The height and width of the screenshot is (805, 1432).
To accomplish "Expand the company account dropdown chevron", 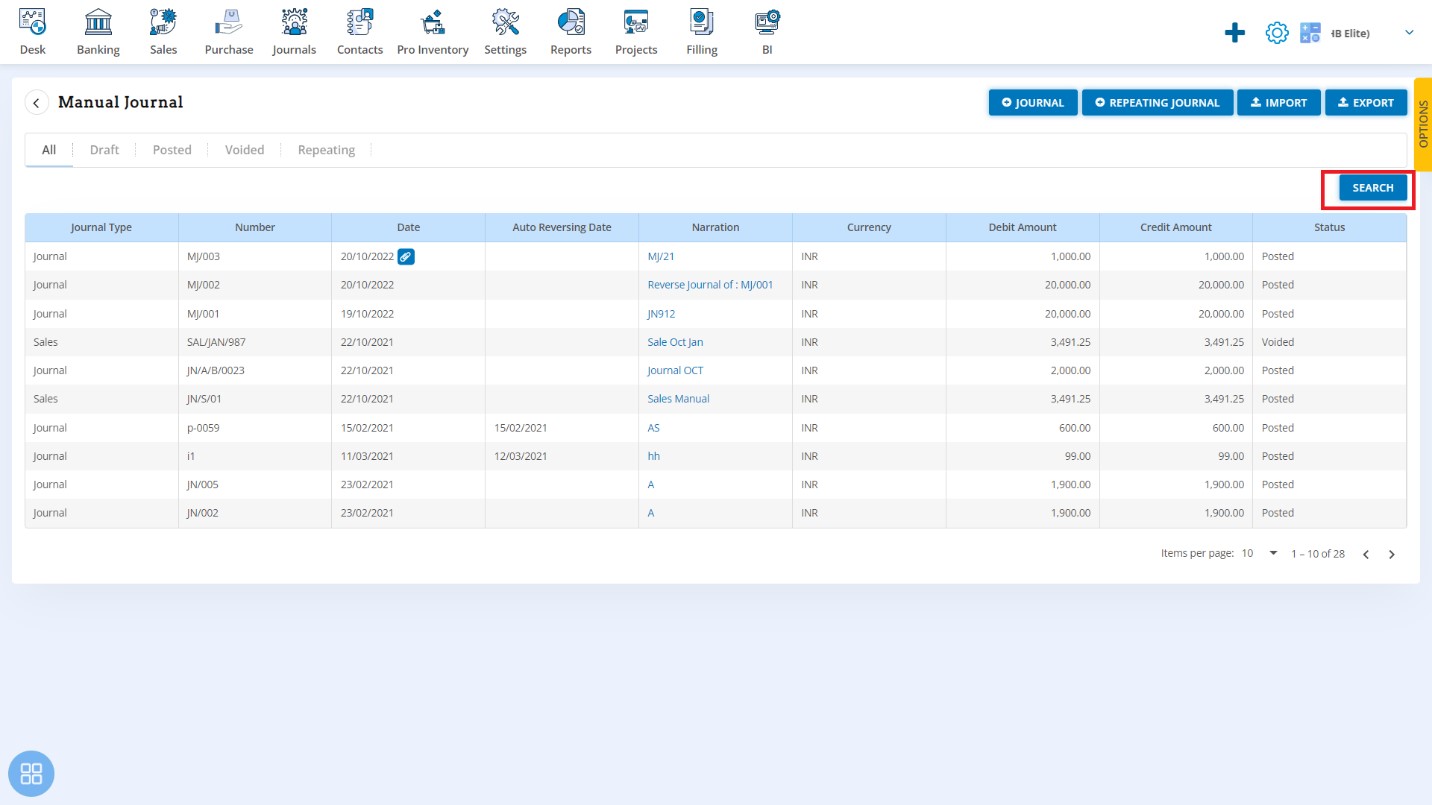I will point(1409,33).
